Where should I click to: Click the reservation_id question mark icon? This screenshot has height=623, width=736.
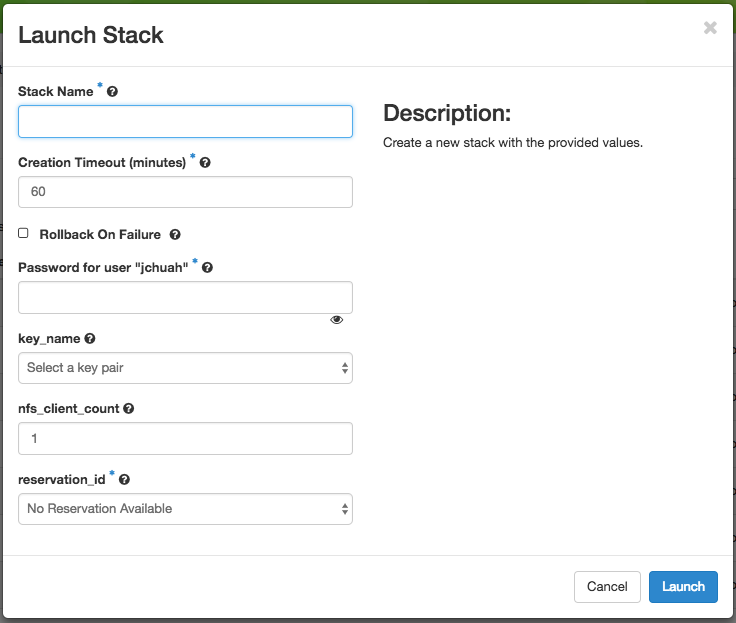(x=124, y=479)
